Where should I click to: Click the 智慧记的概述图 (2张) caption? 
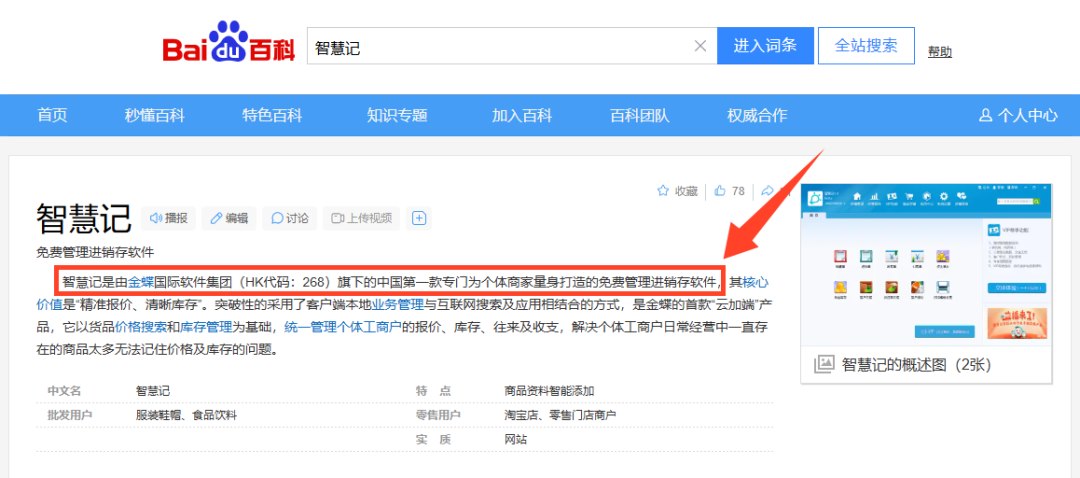(x=916, y=365)
